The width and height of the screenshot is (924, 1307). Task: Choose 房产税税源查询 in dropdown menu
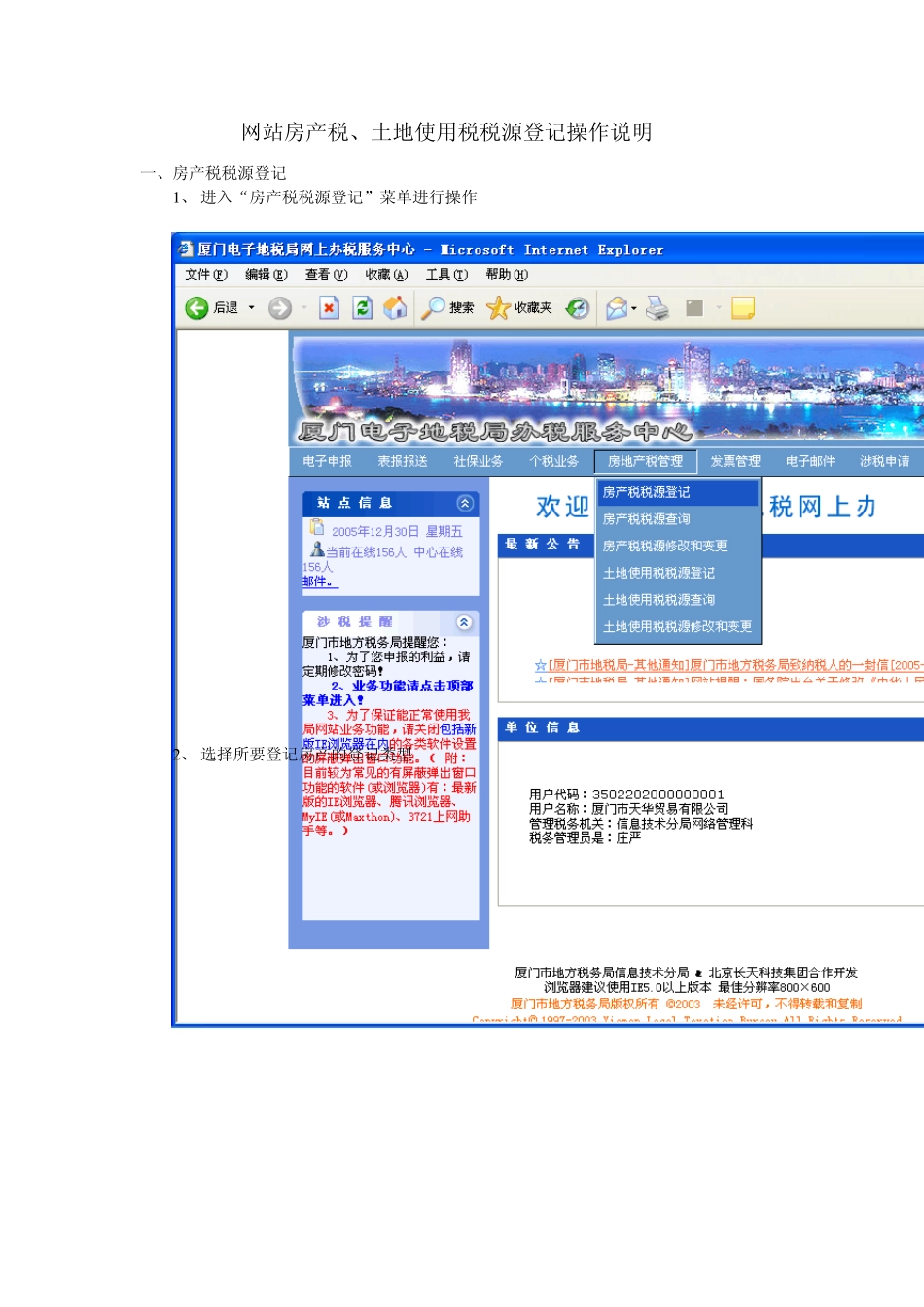(x=678, y=519)
